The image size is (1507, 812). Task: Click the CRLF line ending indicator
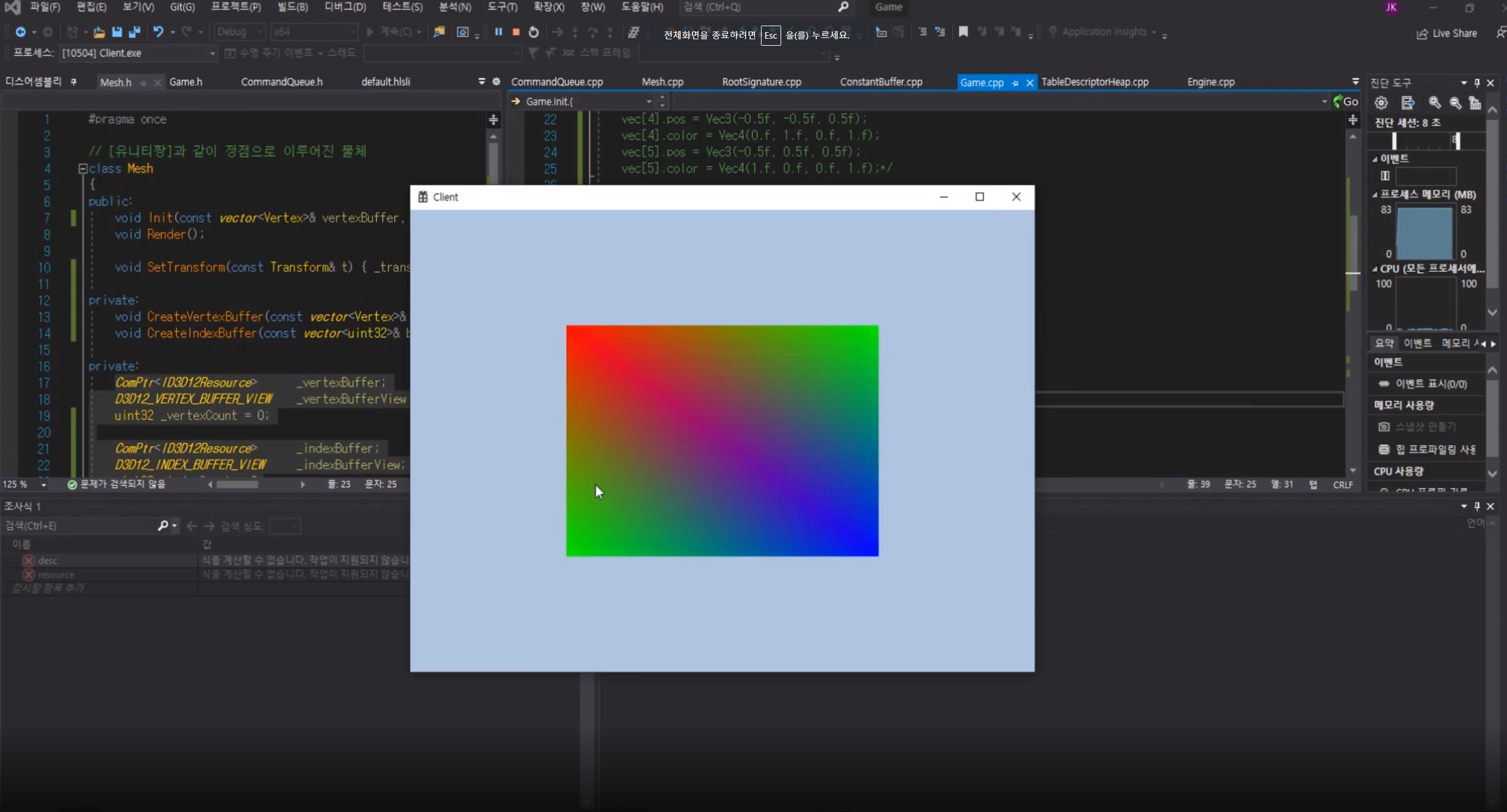click(x=1343, y=485)
